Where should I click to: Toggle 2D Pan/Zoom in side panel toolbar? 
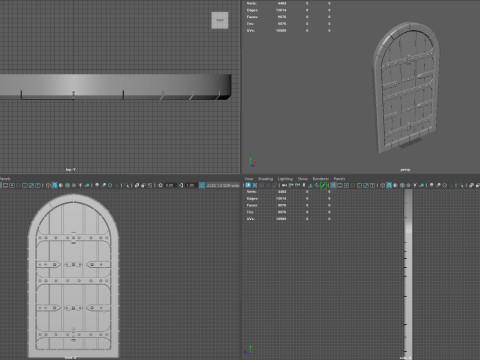coord(317,185)
